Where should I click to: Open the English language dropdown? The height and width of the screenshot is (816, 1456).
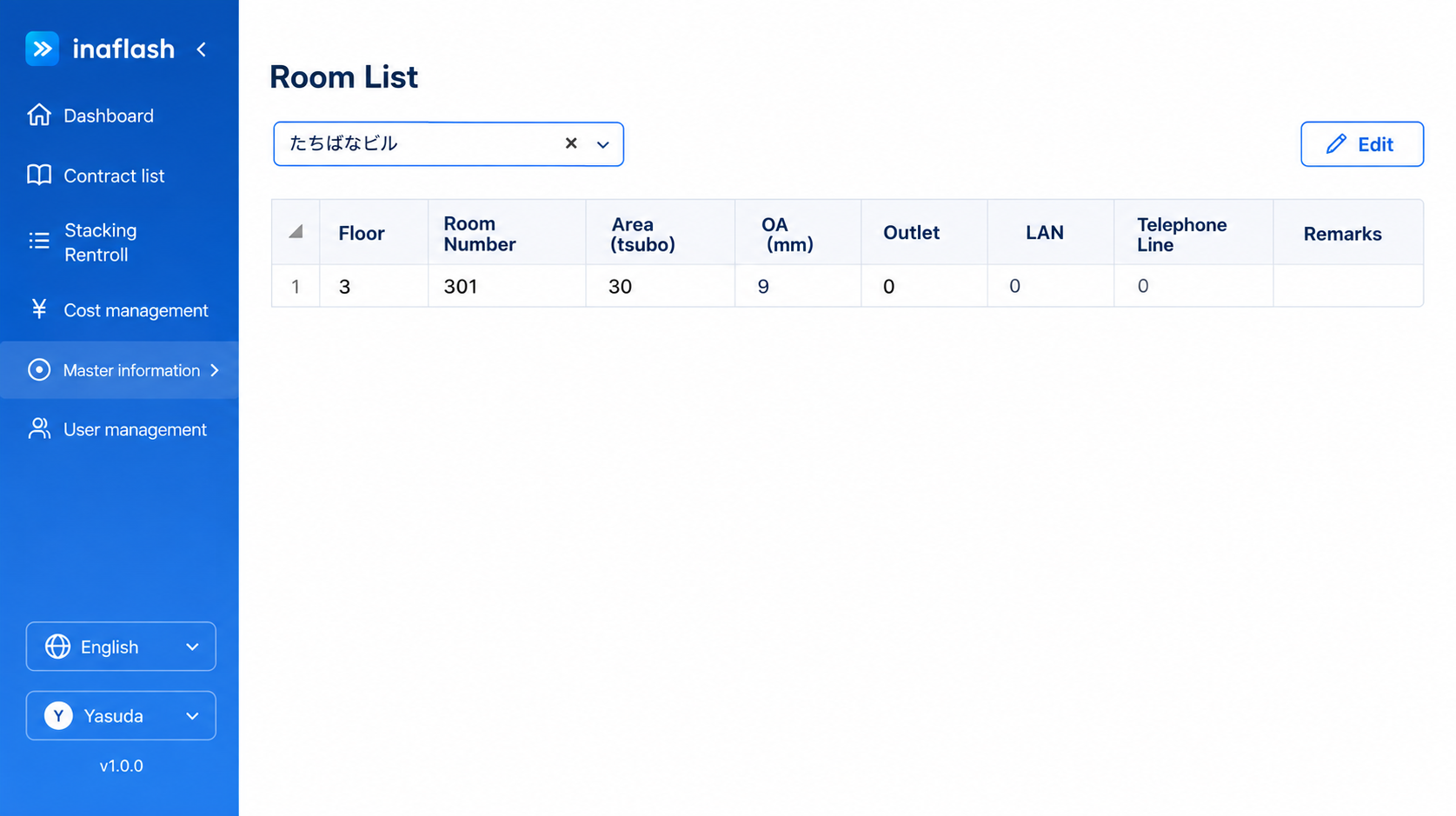click(x=121, y=647)
